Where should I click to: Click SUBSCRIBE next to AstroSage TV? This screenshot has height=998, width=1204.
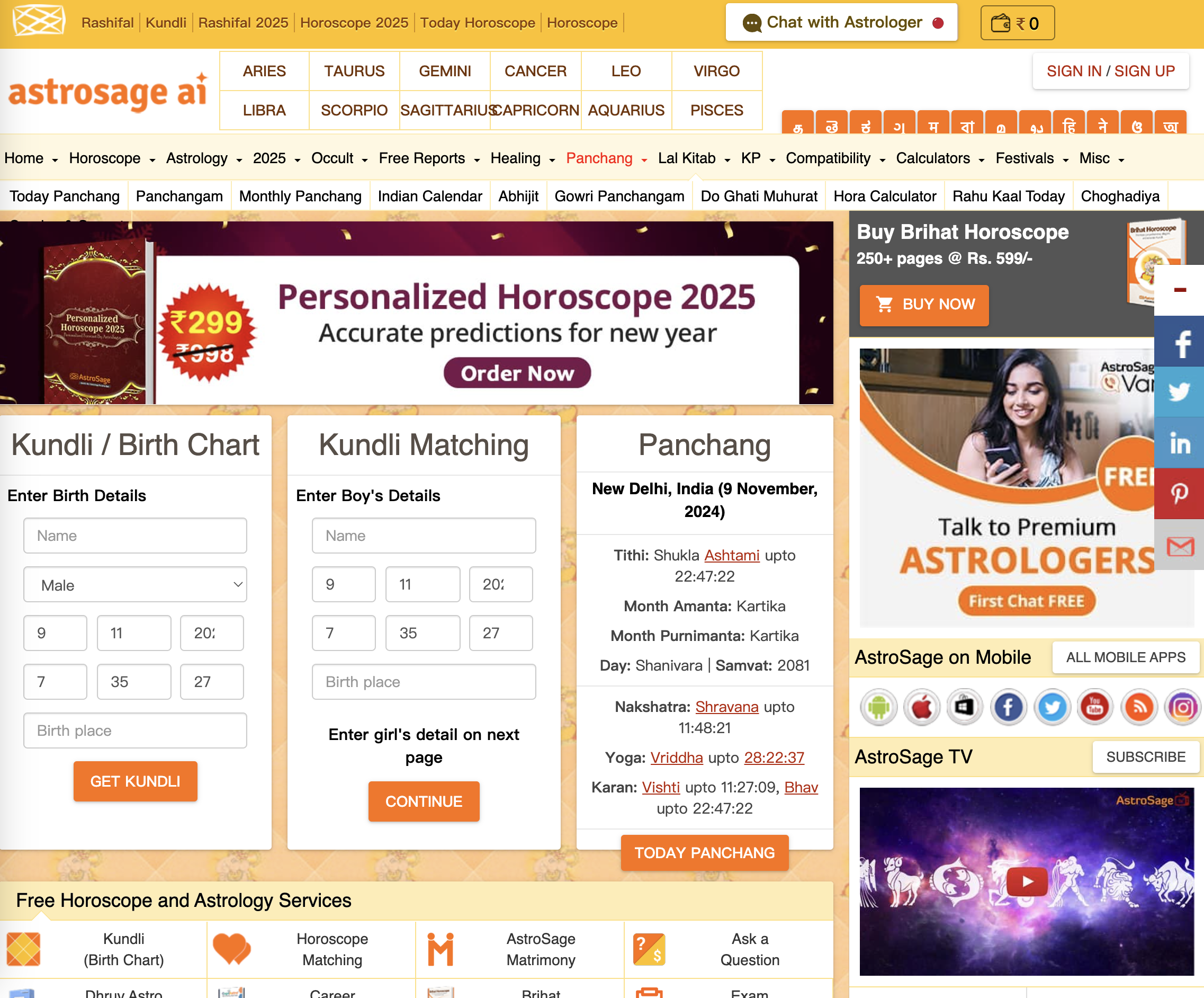pyautogui.click(x=1146, y=757)
